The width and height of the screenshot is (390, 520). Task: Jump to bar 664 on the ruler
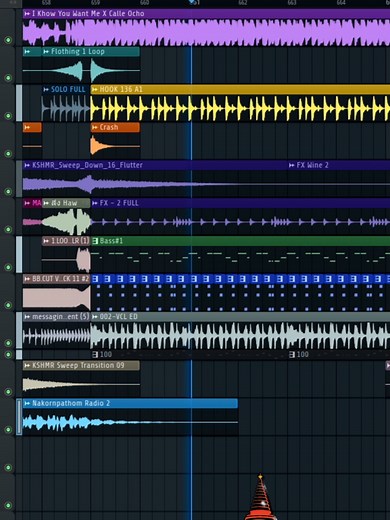[341, 3]
